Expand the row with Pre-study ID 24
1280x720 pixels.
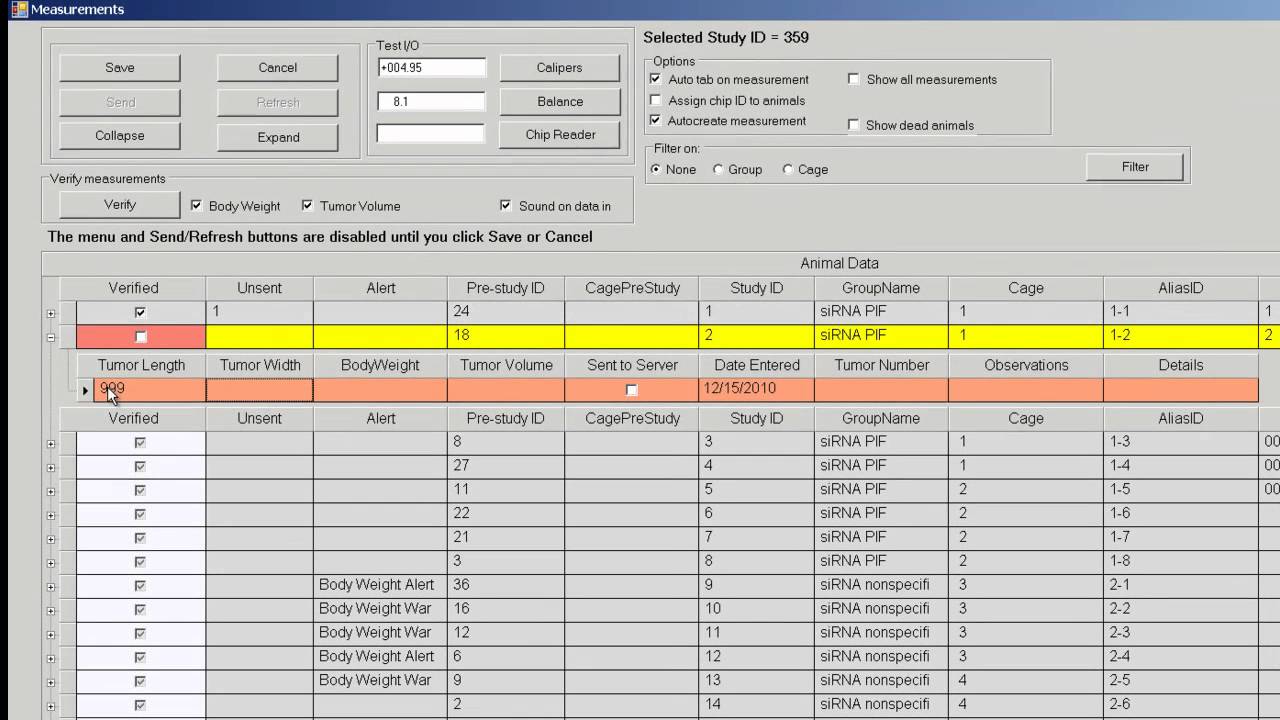tap(51, 314)
